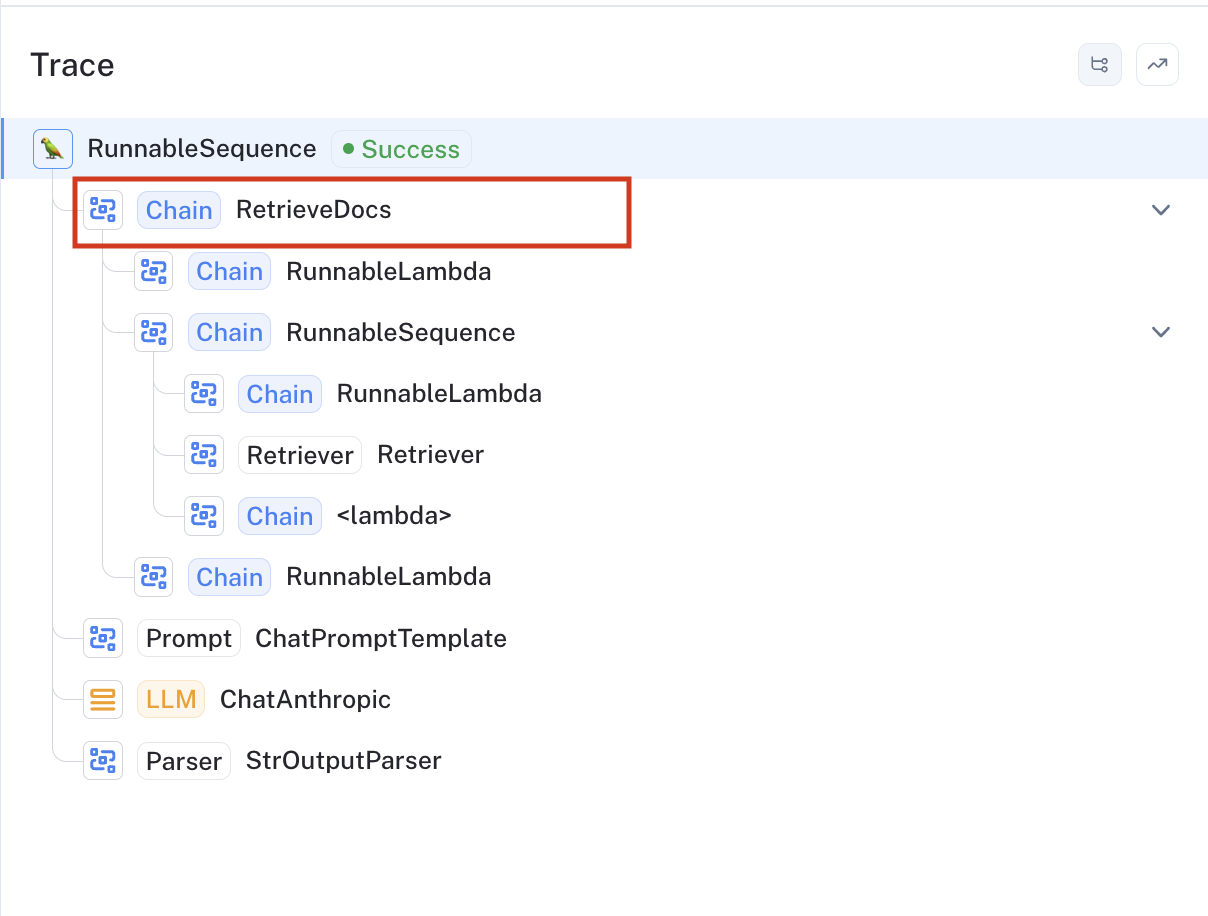Click the run icon left of the nested RunnableSequence
Screen dimensions: 1208x916
coord(153,332)
